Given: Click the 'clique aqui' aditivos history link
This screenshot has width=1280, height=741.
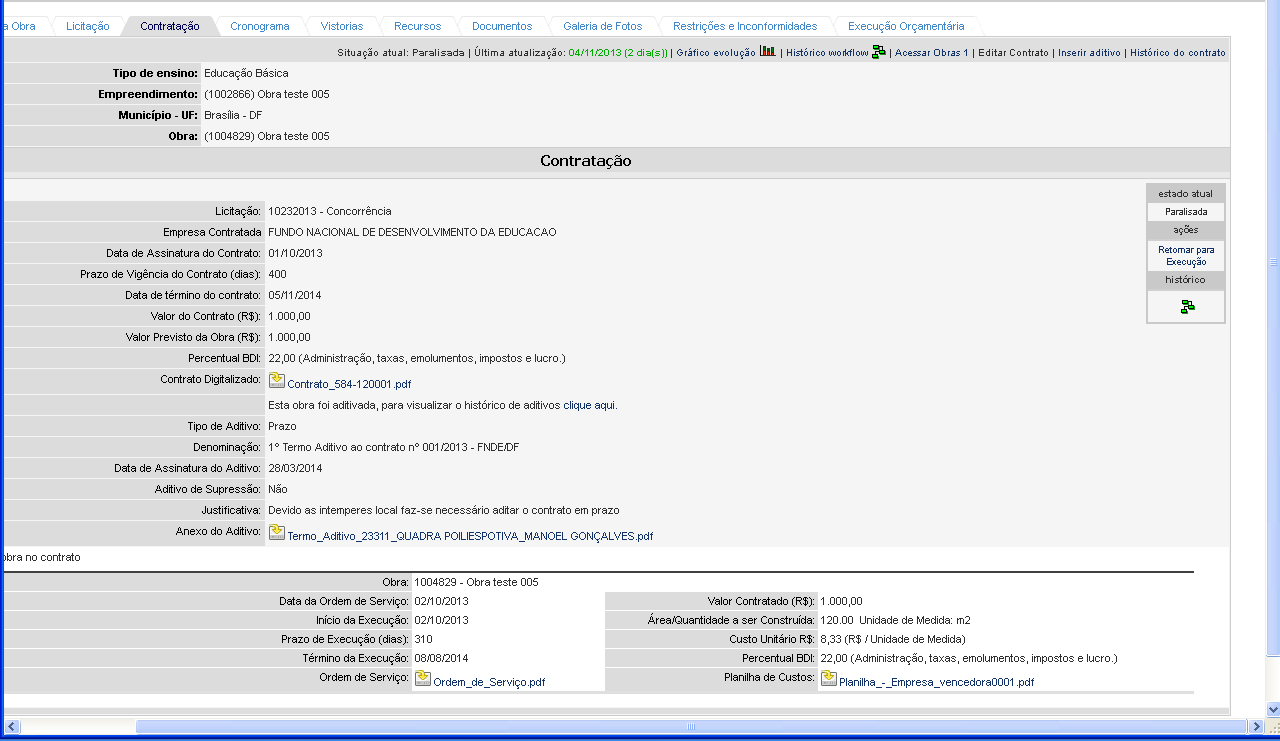Looking at the screenshot, I should click(x=590, y=405).
